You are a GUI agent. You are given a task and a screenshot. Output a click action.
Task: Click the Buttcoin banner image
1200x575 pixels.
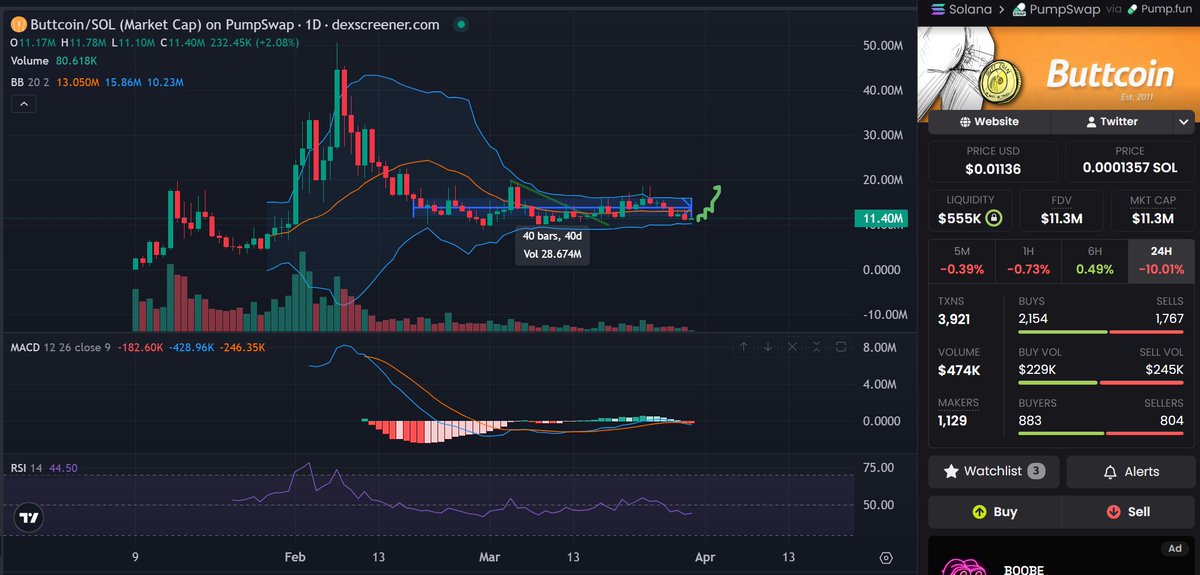click(x=1058, y=68)
